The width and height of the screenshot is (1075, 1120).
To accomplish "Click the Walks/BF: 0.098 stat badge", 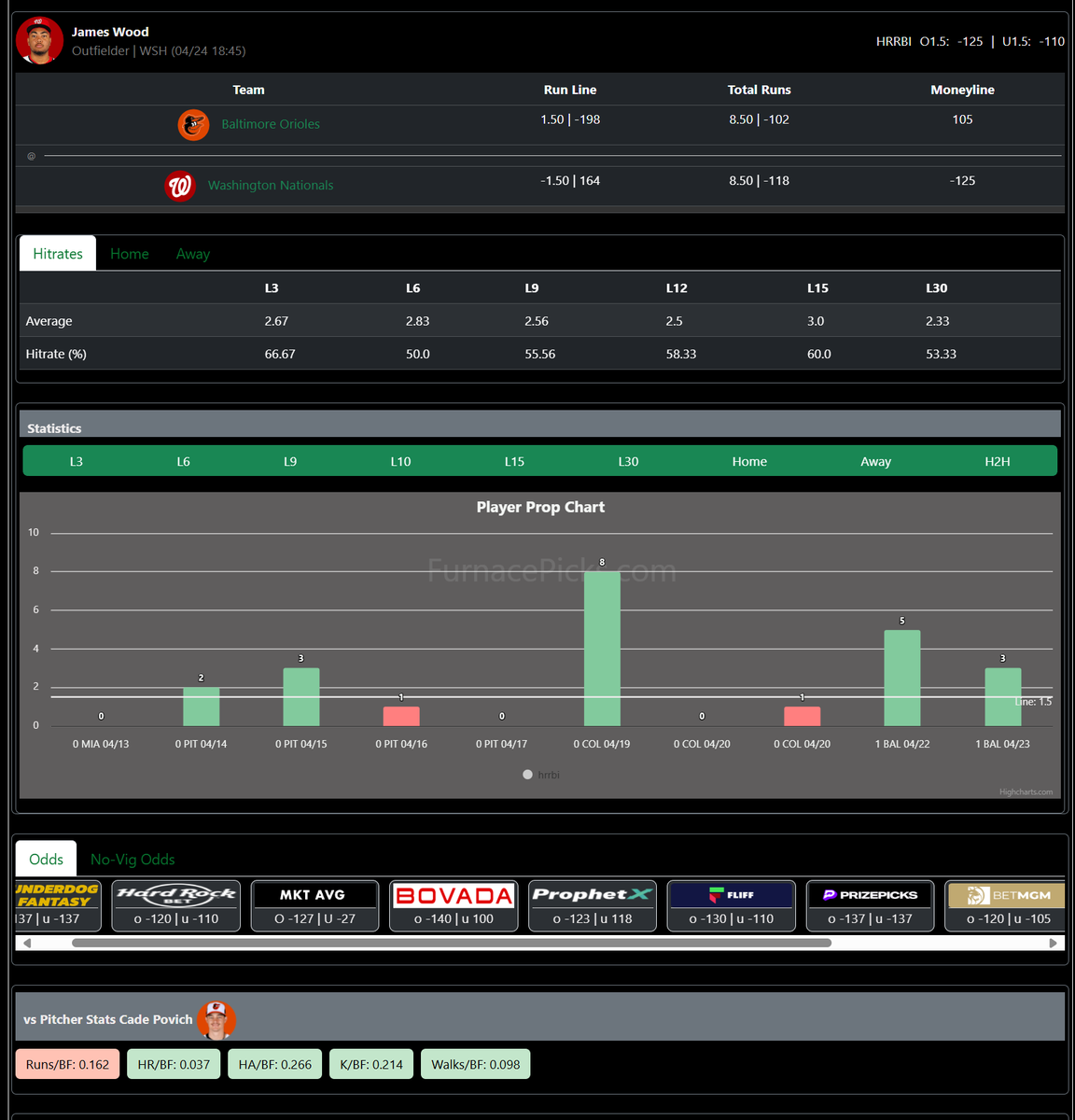I will (x=476, y=1064).
